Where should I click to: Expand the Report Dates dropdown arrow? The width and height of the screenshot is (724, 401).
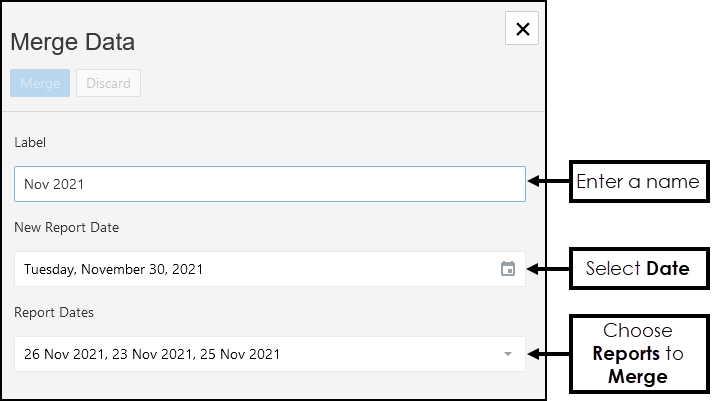[507, 354]
